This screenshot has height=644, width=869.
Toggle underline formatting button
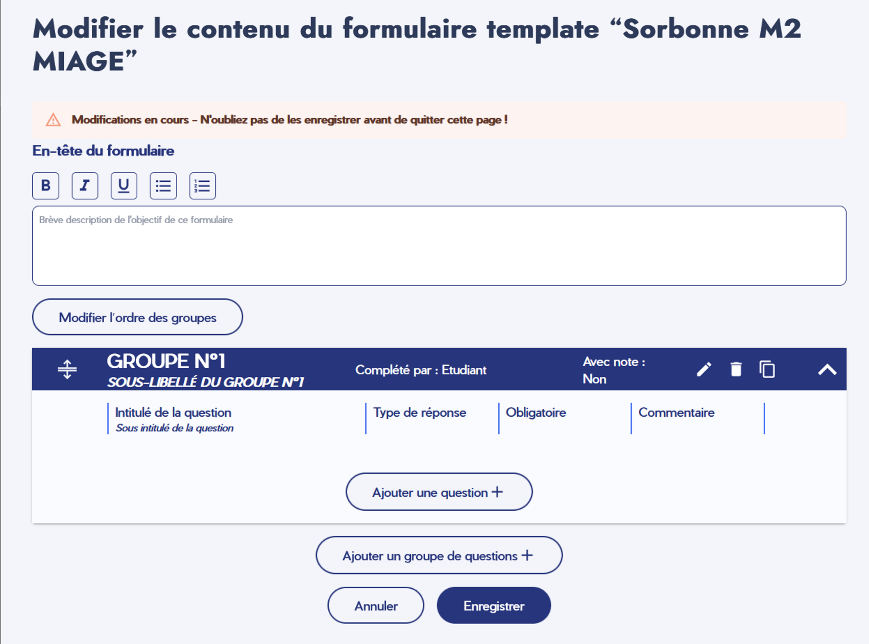(124, 186)
